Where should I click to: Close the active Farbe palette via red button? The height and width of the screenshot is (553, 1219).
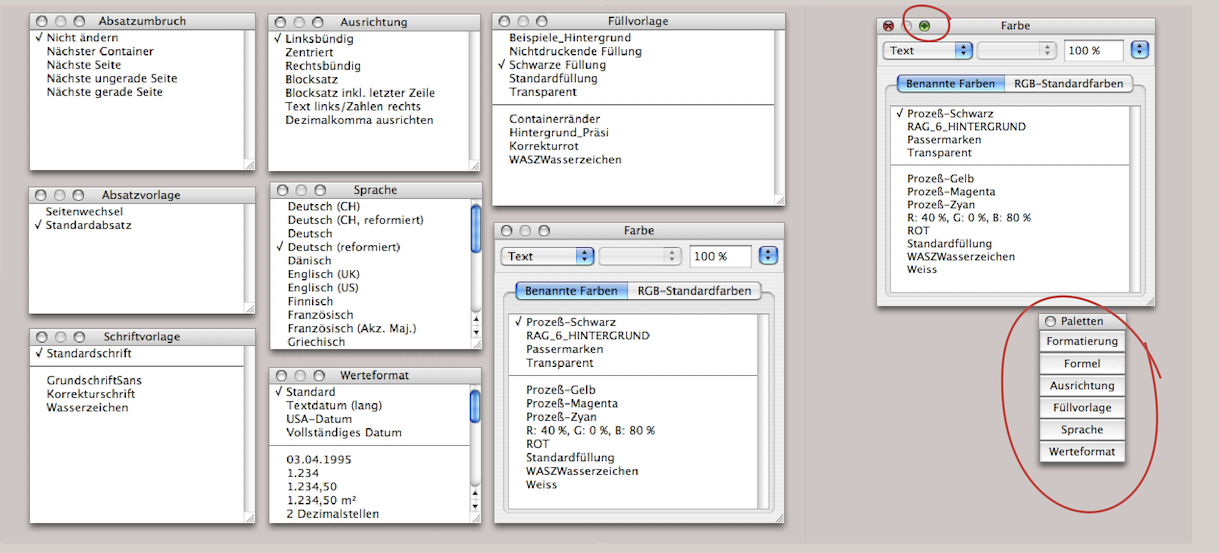click(888, 26)
